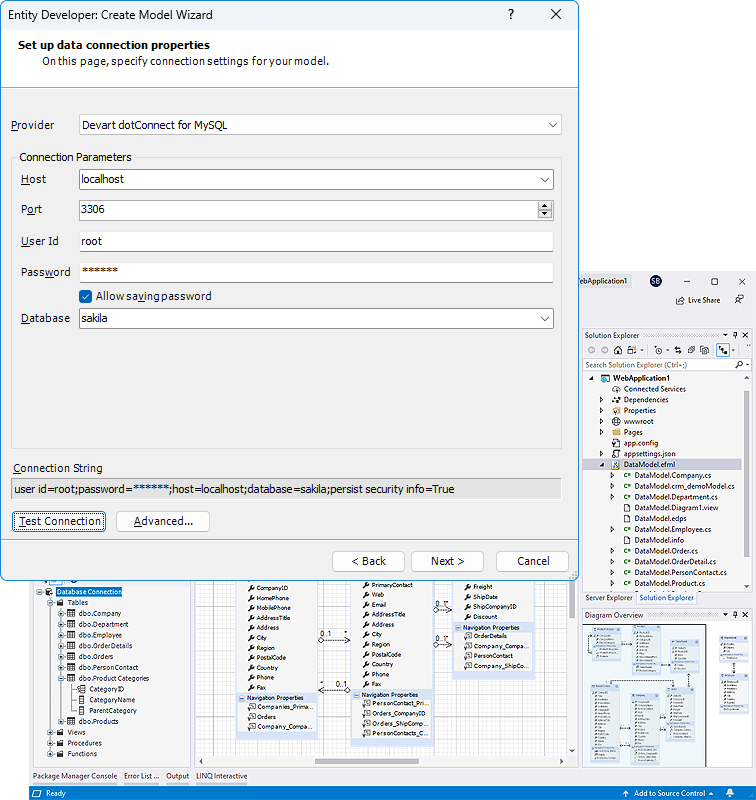Click the Connected Services cloud icon

click(x=616, y=389)
